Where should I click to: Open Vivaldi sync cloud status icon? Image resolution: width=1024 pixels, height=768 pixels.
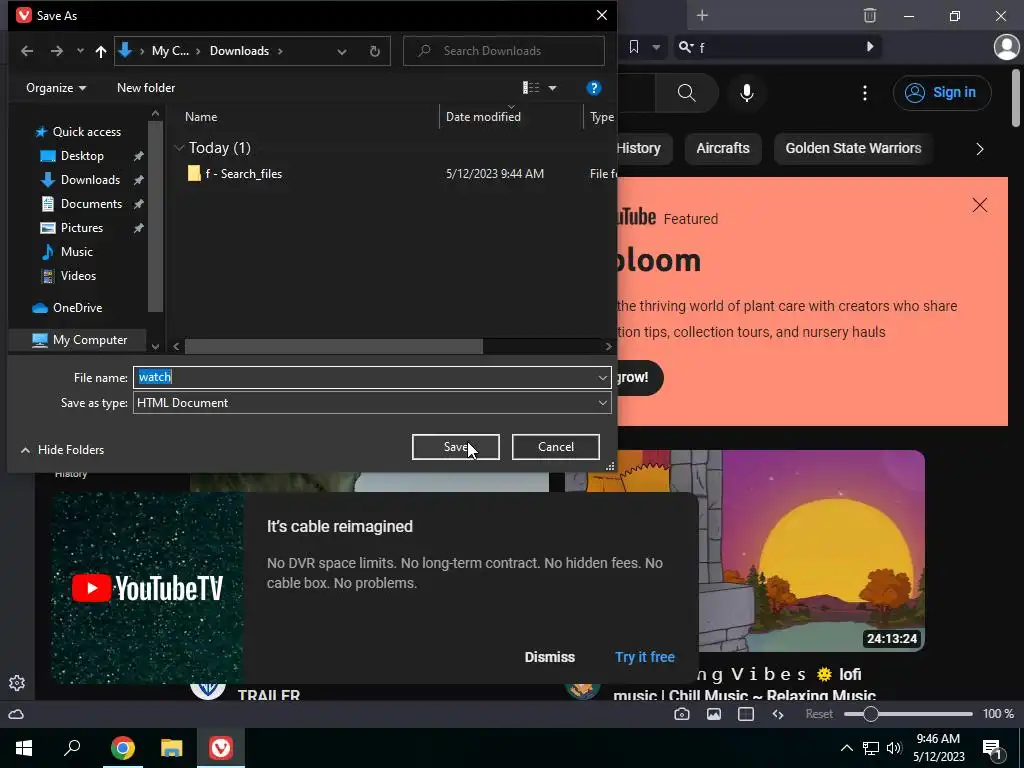(x=16, y=714)
